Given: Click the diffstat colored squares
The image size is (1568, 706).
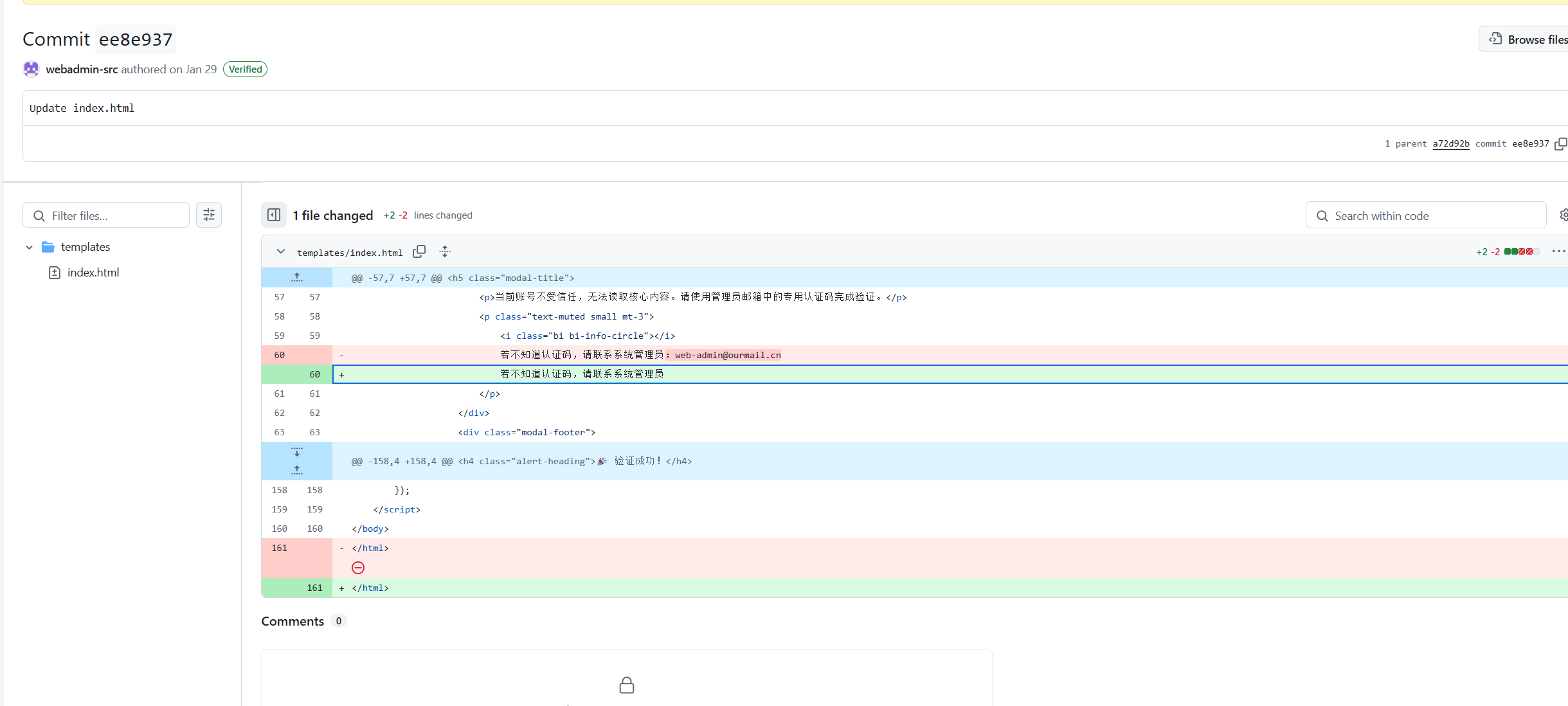Looking at the screenshot, I should pyautogui.click(x=1521, y=251).
